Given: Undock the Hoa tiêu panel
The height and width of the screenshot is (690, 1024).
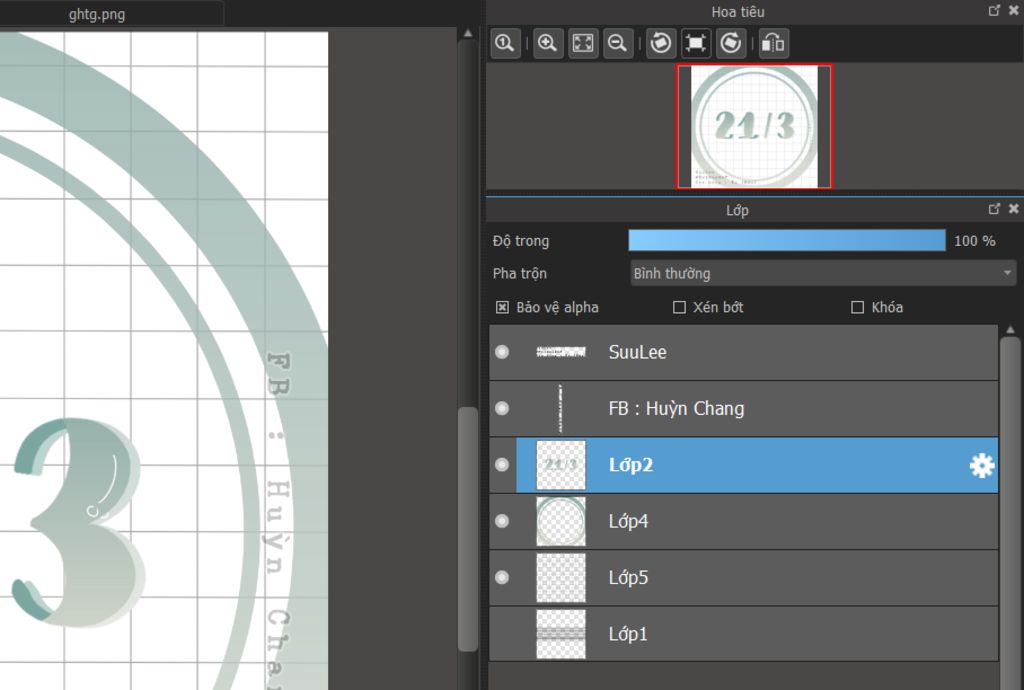Looking at the screenshot, I should coord(994,10).
